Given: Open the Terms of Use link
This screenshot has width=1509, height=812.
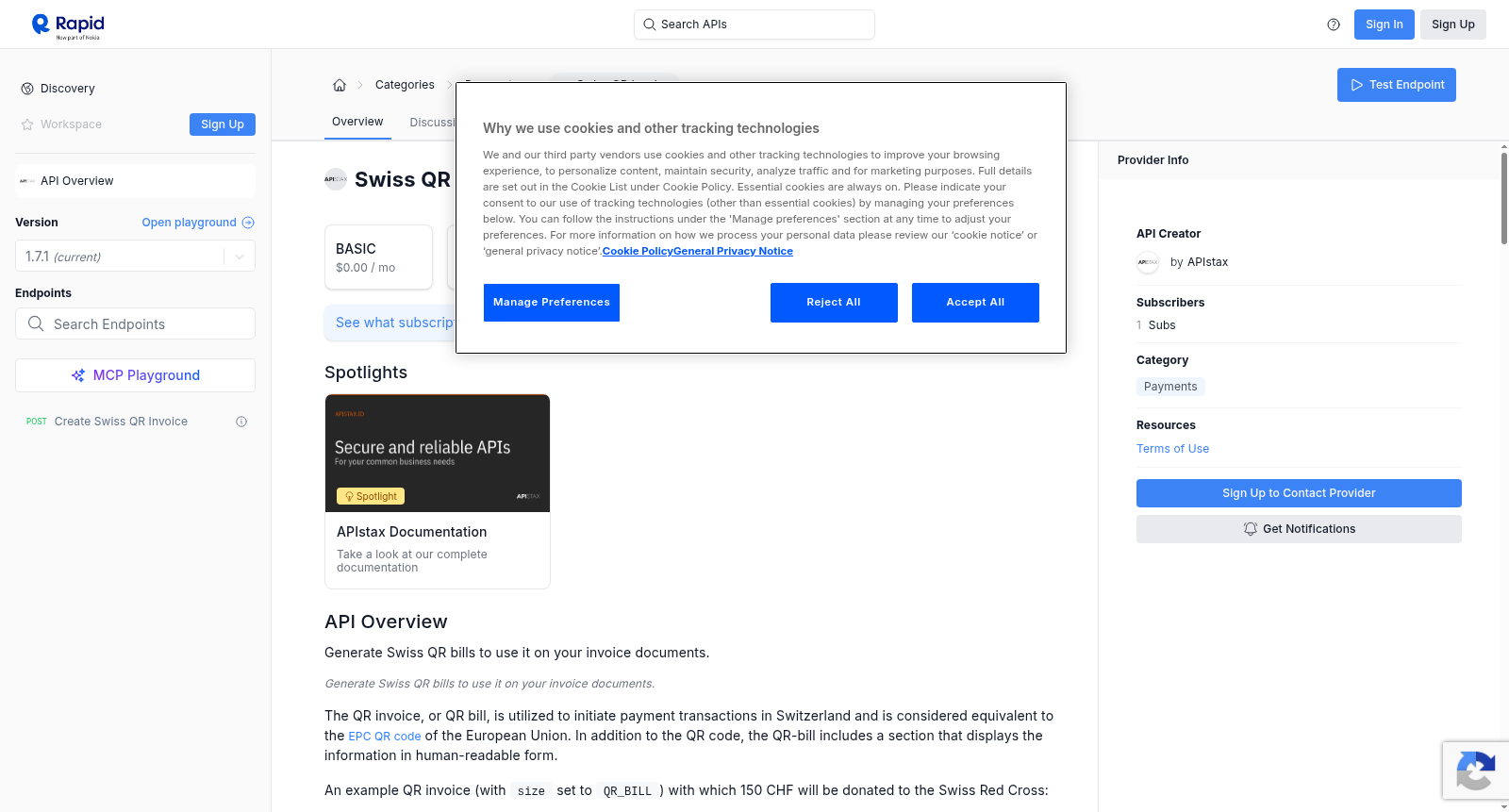Looking at the screenshot, I should [1172, 449].
